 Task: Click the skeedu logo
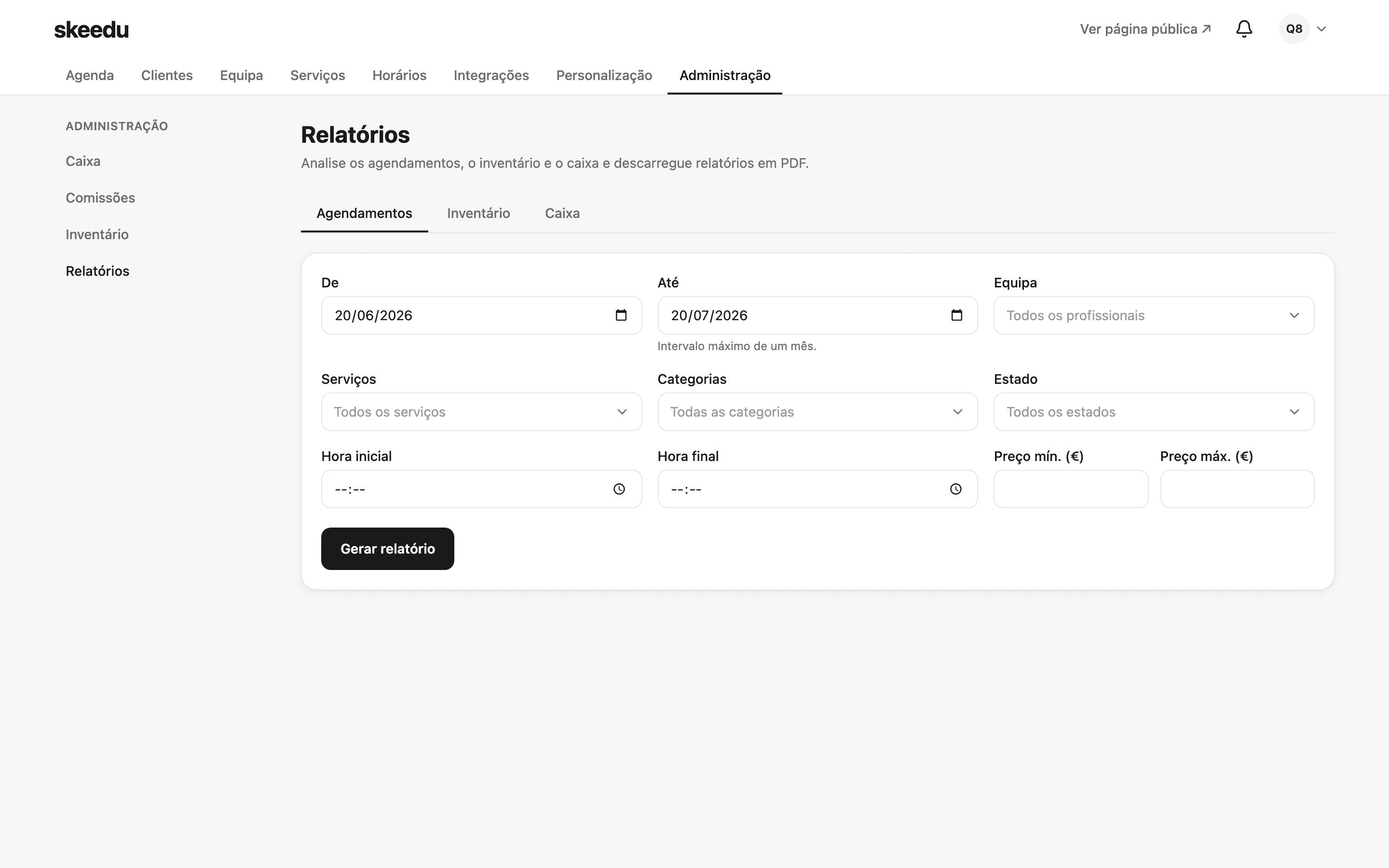[91, 29]
